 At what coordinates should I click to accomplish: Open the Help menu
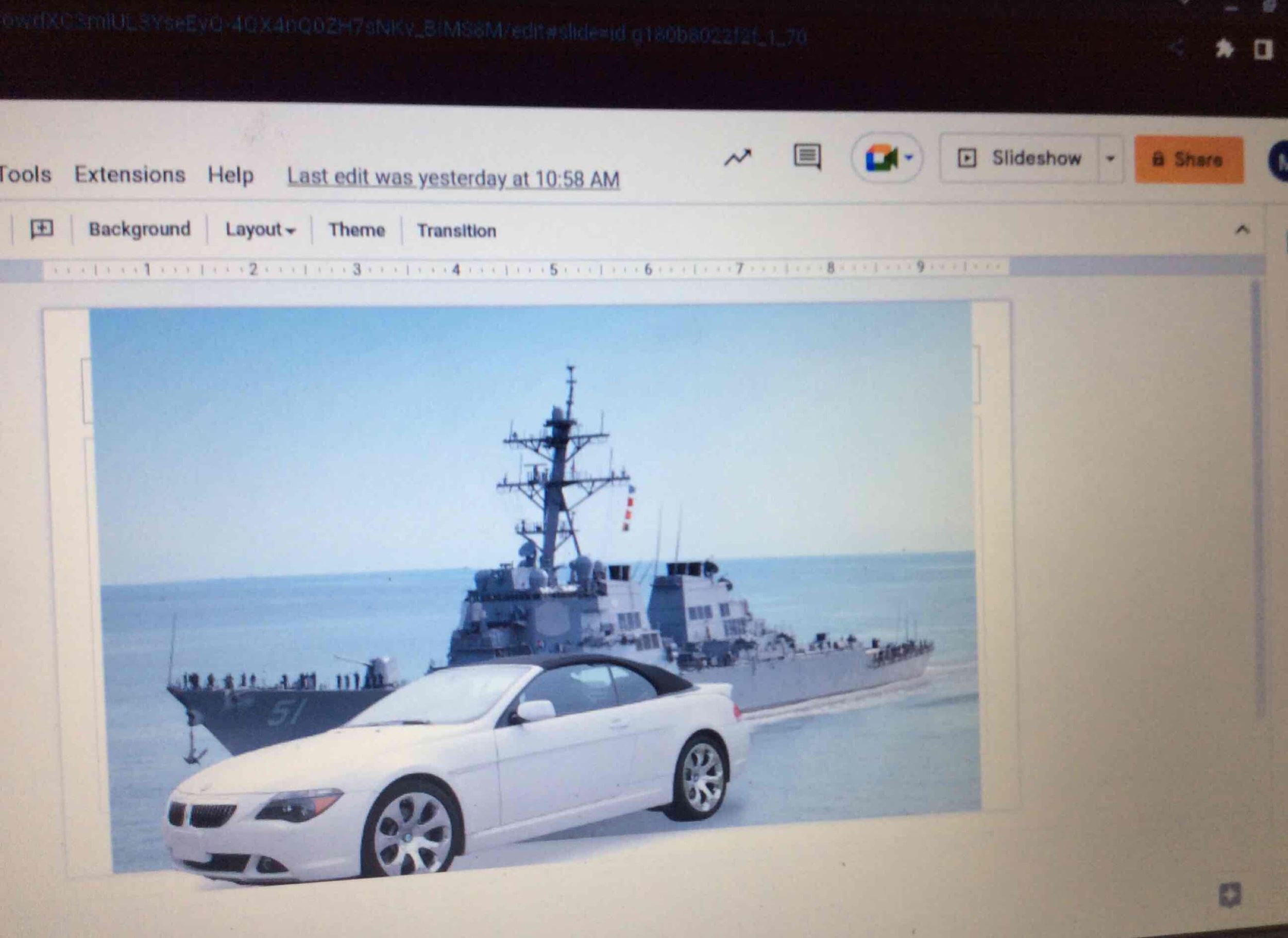point(230,175)
